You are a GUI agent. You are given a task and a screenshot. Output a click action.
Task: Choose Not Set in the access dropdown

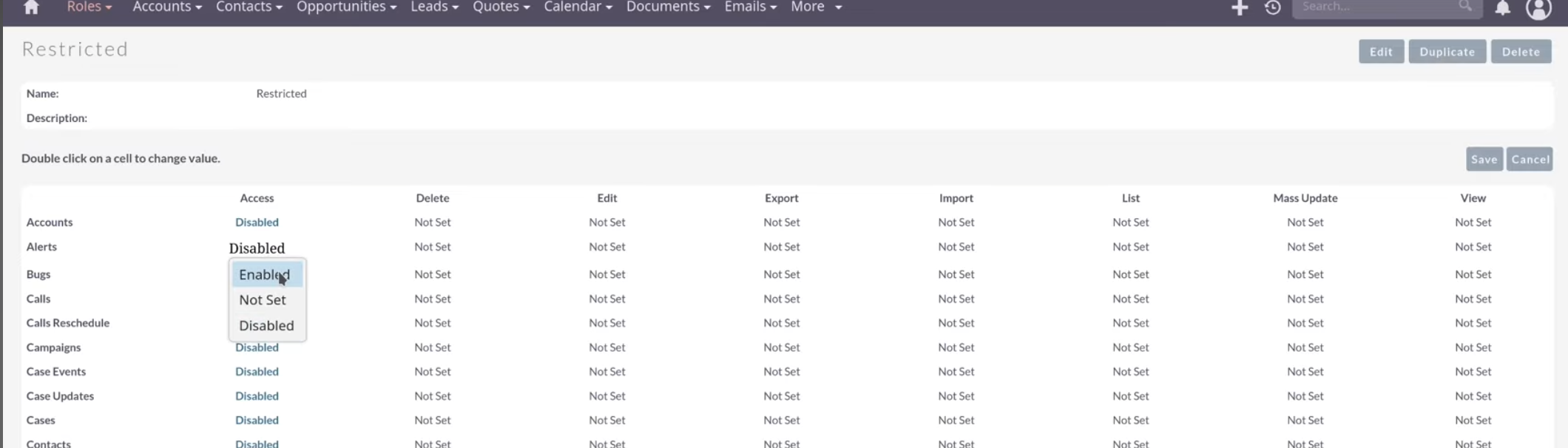pyautogui.click(x=267, y=299)
